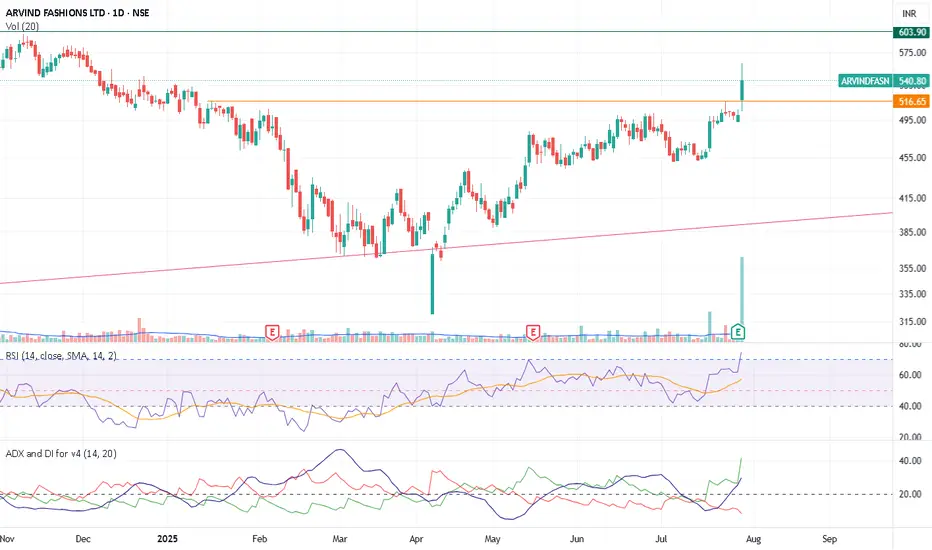Select the ADX and DI for v4 label
Viewport: 932px width, 550px height.
[61, 454]
